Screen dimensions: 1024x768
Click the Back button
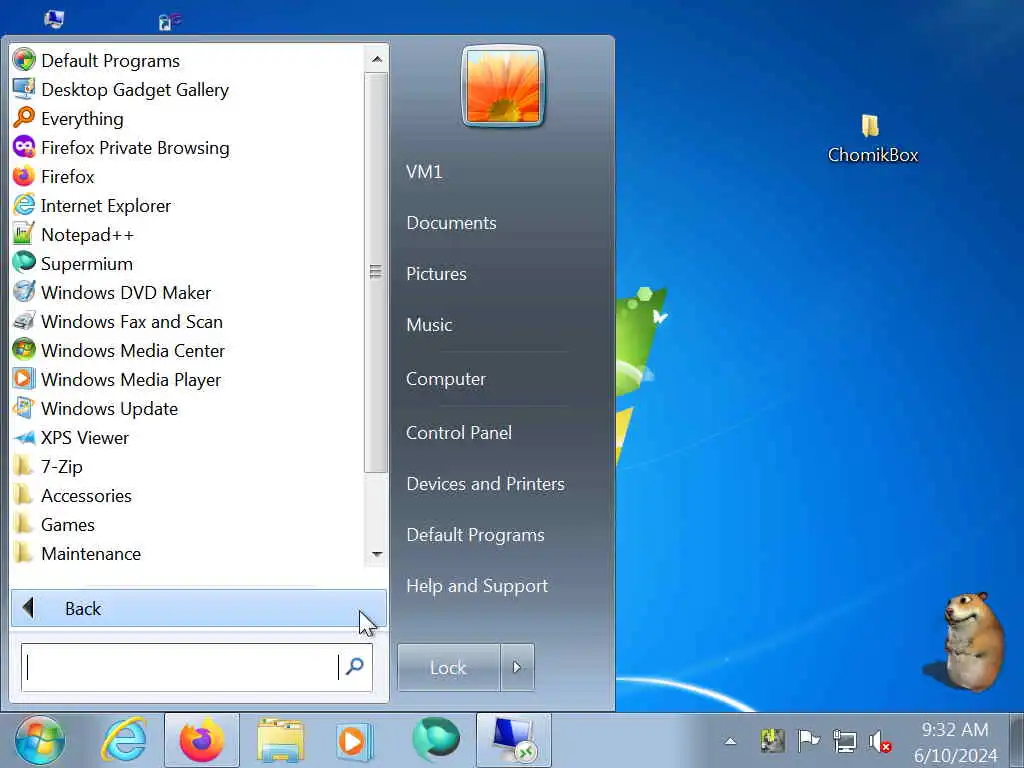click(x=199, y=608)
